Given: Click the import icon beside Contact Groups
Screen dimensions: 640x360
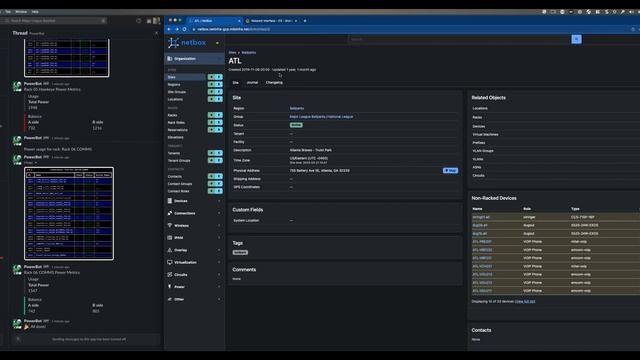Looking at the screenshot, I should (x=219, y=183).
